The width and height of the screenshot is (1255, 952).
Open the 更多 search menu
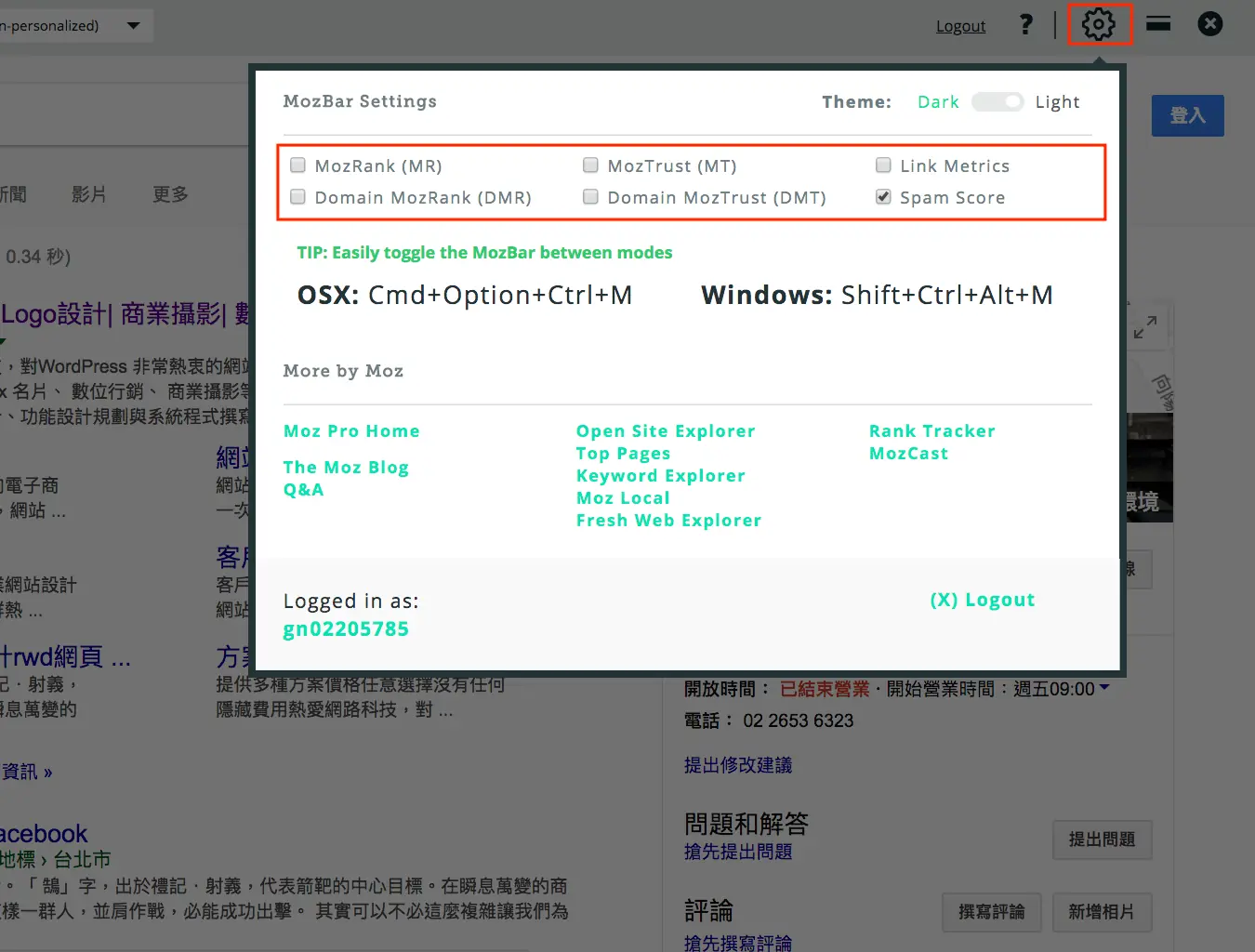click(170, 194)
